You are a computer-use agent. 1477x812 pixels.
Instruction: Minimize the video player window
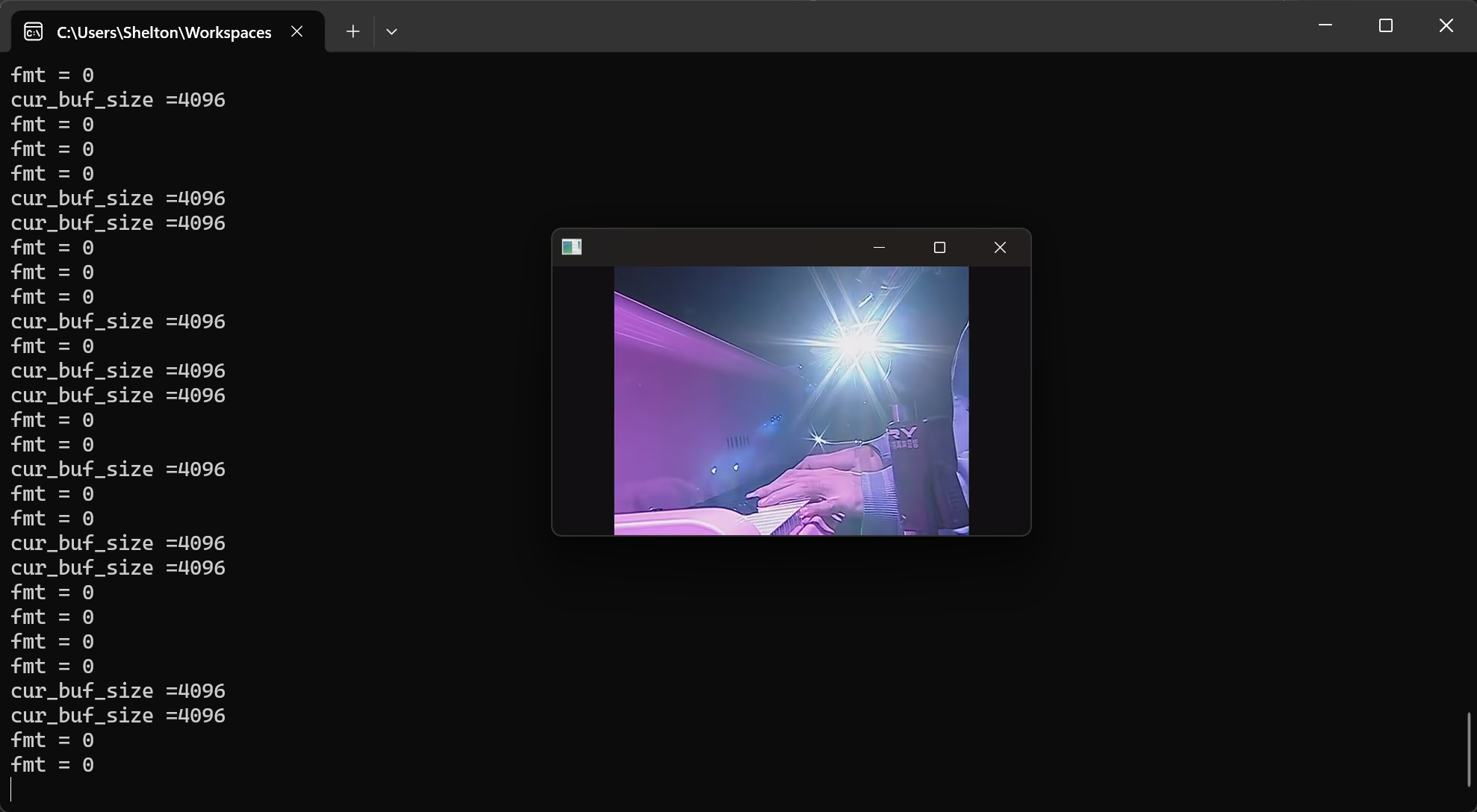point(879,247)
